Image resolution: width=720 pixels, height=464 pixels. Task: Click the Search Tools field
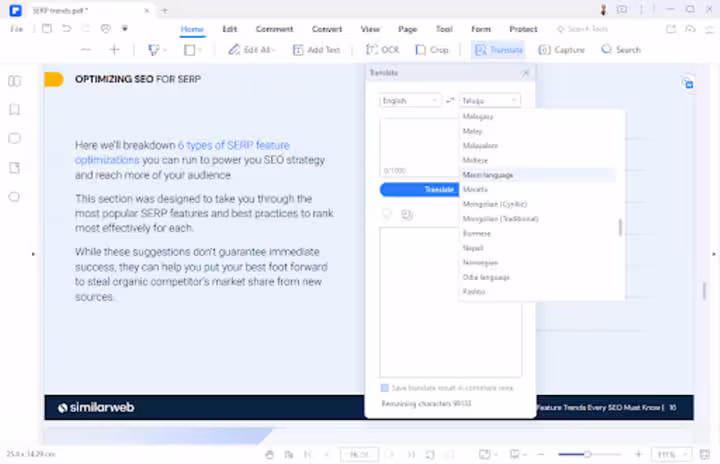[x=583, y=29]
